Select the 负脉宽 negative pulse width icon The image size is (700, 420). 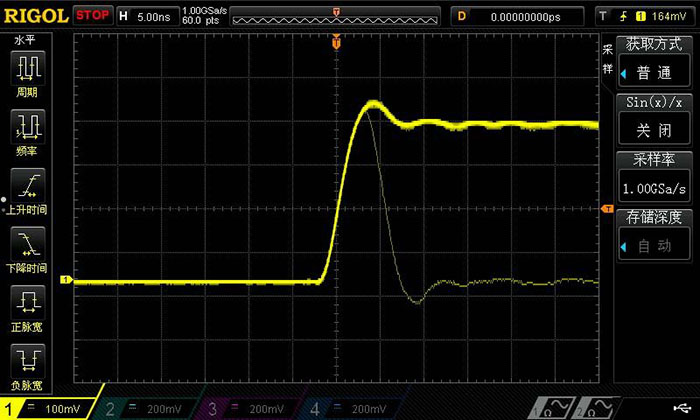[x=28, y=365]
